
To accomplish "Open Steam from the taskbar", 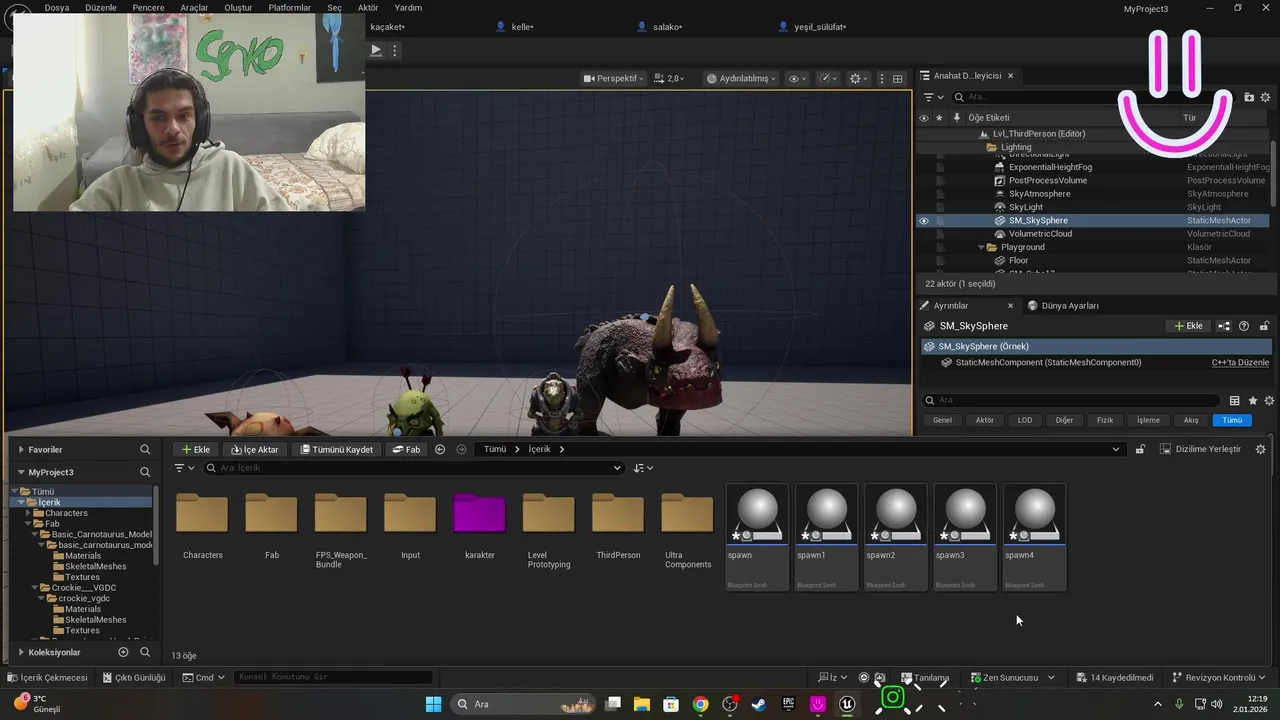I will click(x=759, y=704).
